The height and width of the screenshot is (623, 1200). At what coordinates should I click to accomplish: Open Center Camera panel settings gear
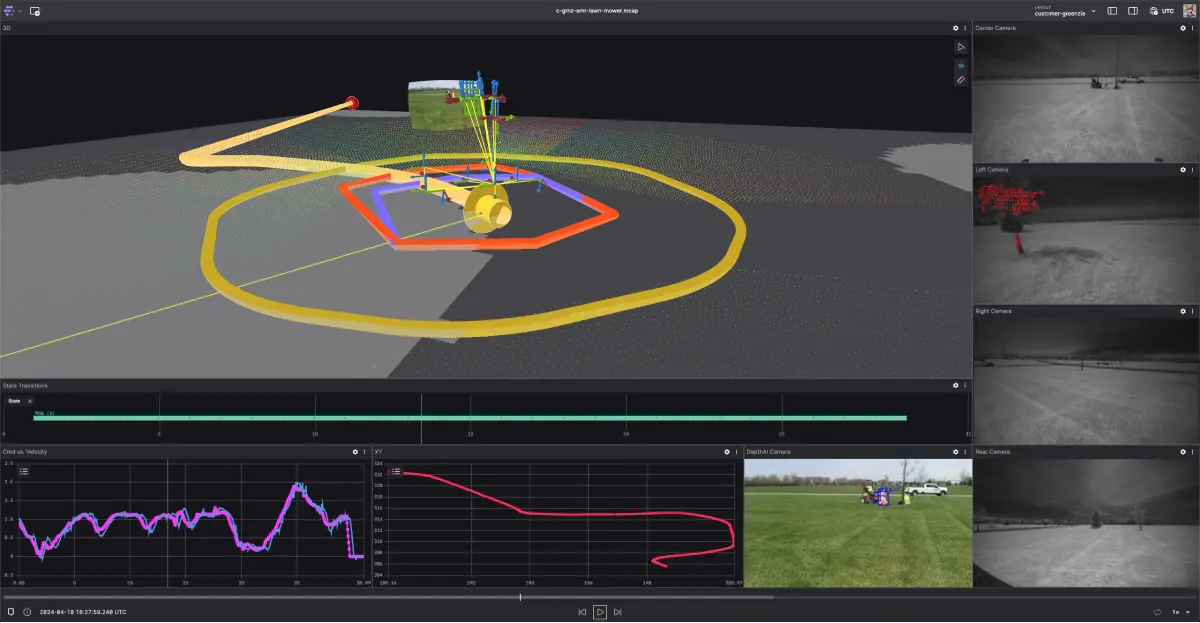1183,28
